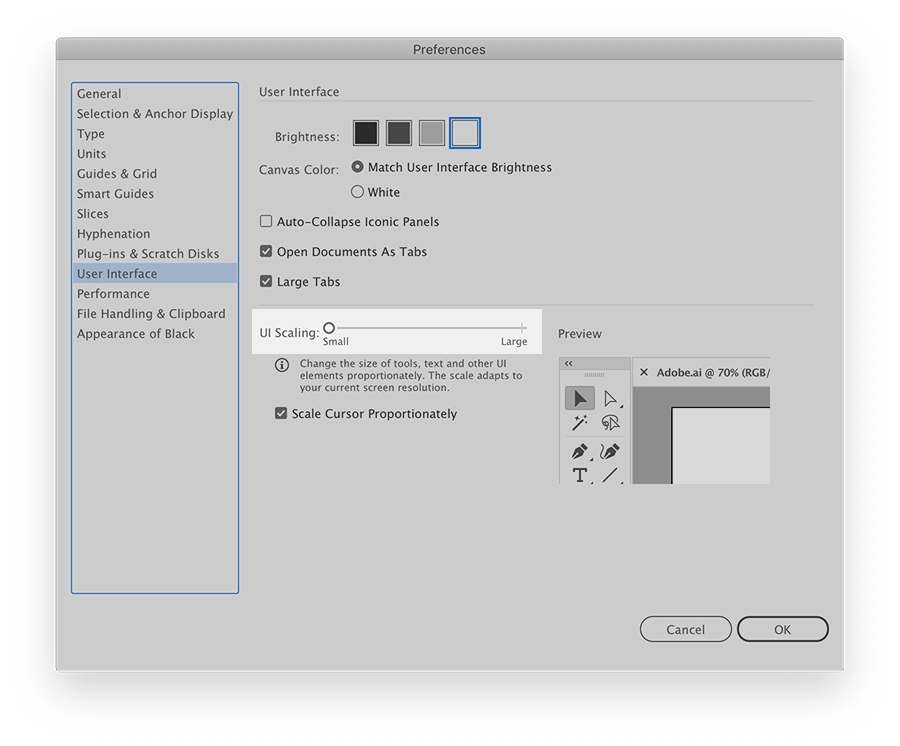Open the Hyphenation preferences category
This screenshot has width=900, height=746.
(x=155, y=234)
